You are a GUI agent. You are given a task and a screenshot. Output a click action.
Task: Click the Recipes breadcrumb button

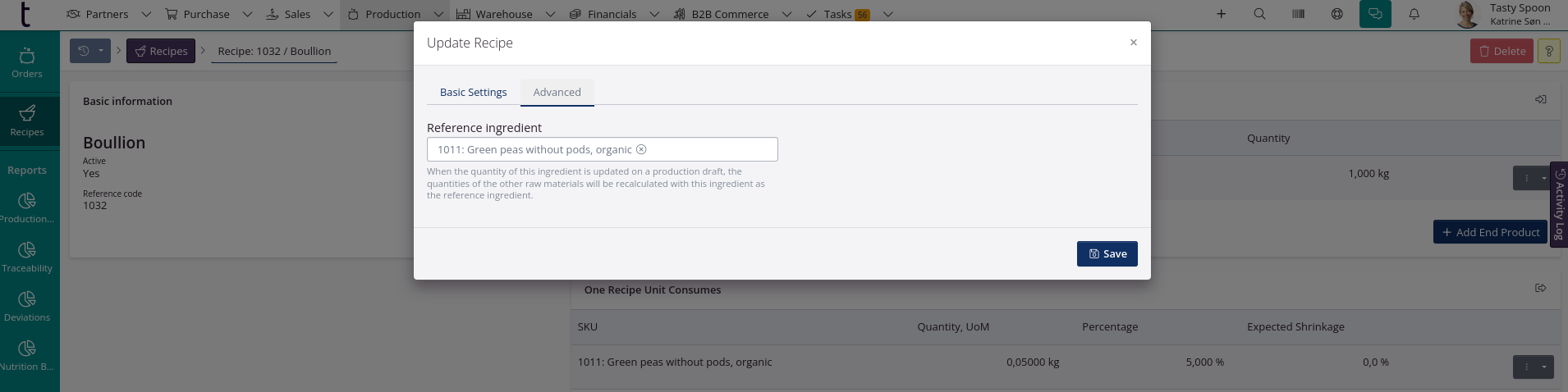click(x=161, y=51)
